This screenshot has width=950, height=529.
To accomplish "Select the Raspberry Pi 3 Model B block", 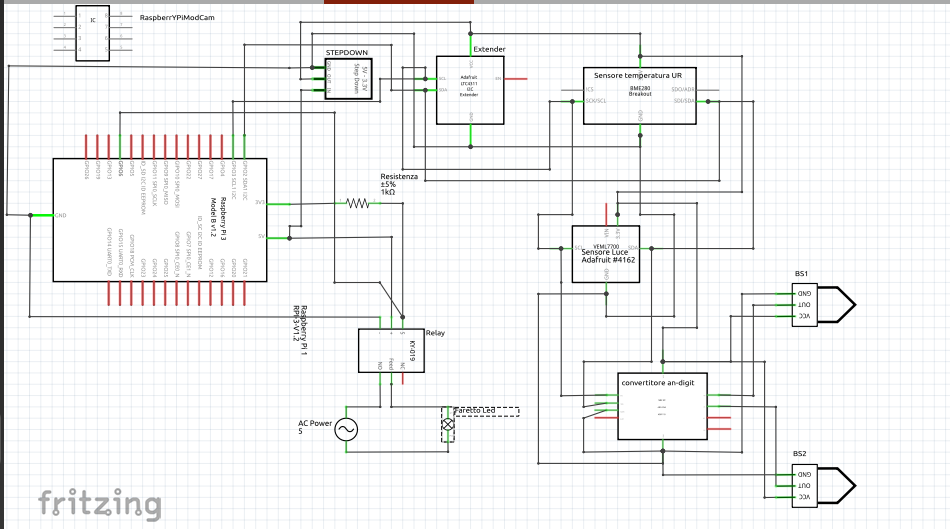I will click(160, 220).
